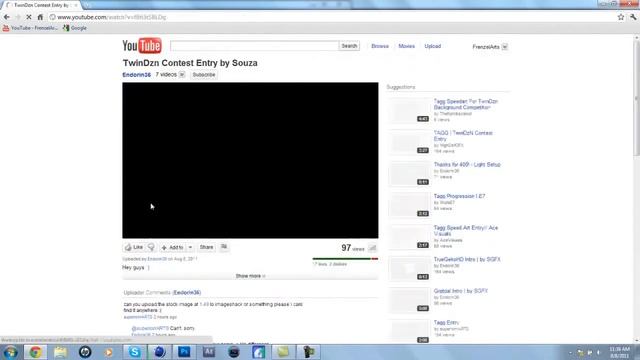The height and width of the screenshot is (360, 640).
Task: Open the HP icon in taskbar
Action: [x=85, y=352]
